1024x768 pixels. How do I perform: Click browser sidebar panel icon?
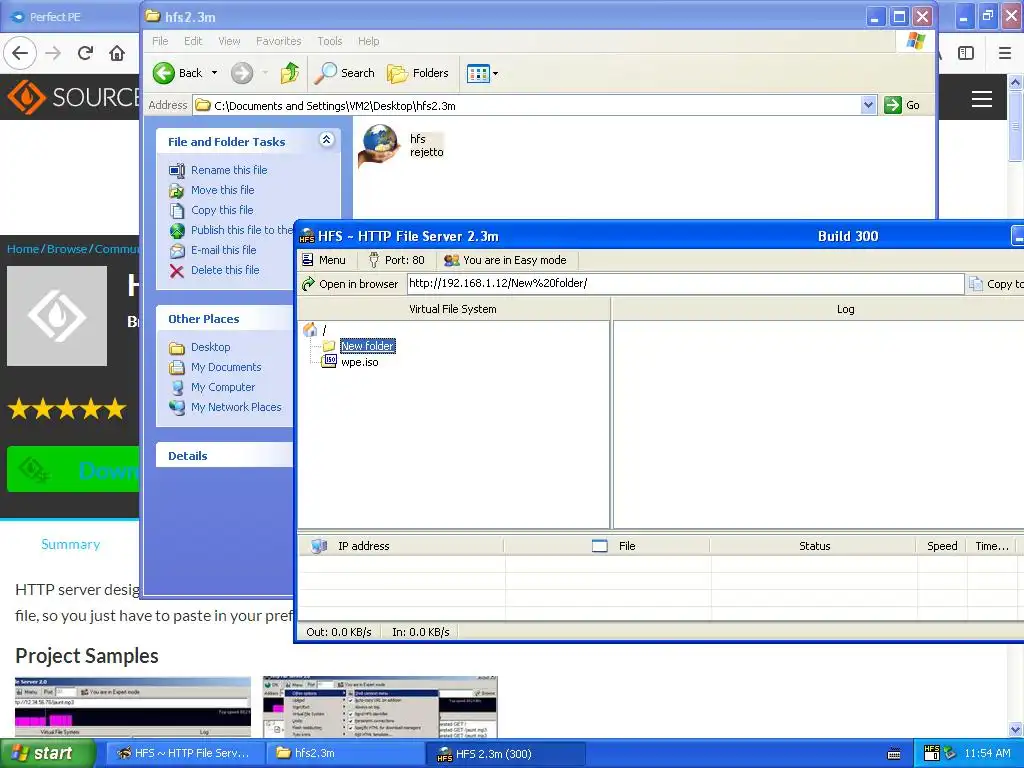(x=966, y=53)
